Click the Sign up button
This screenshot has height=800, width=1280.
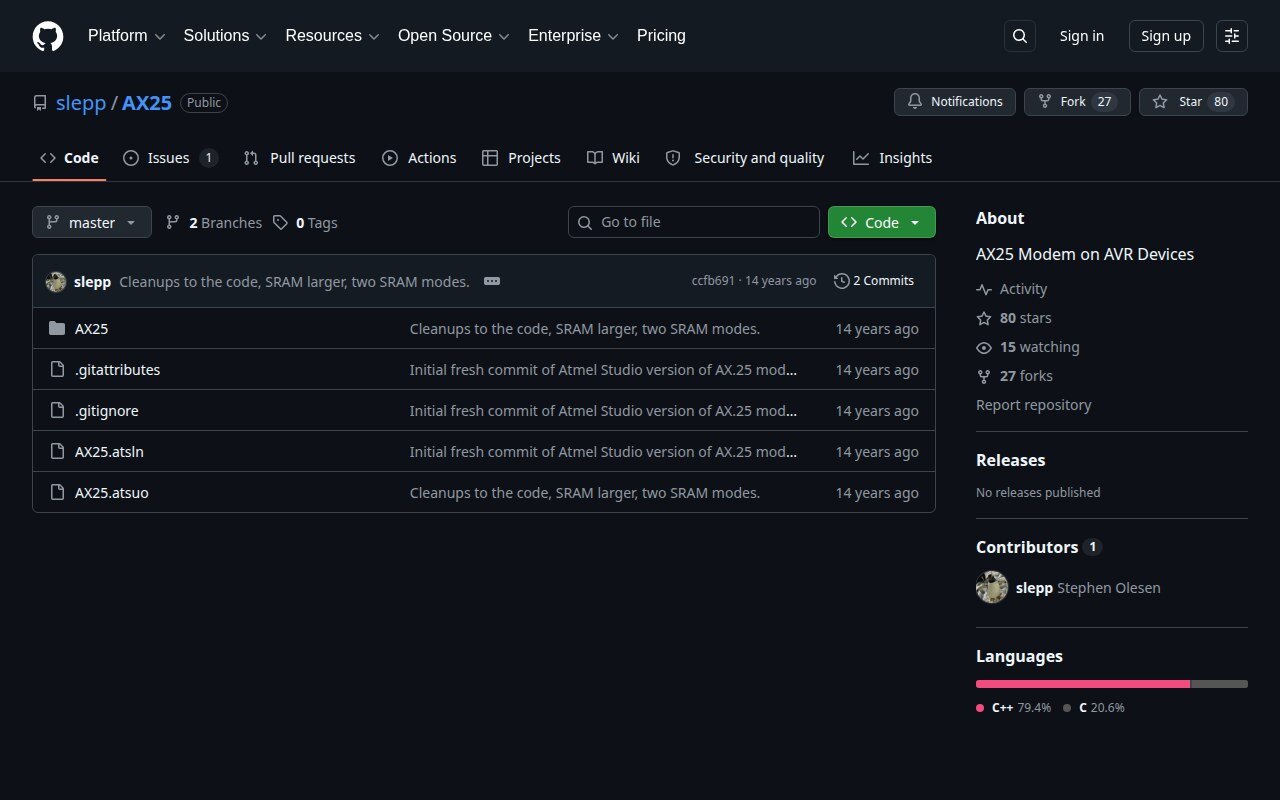tap(1166, 36)
